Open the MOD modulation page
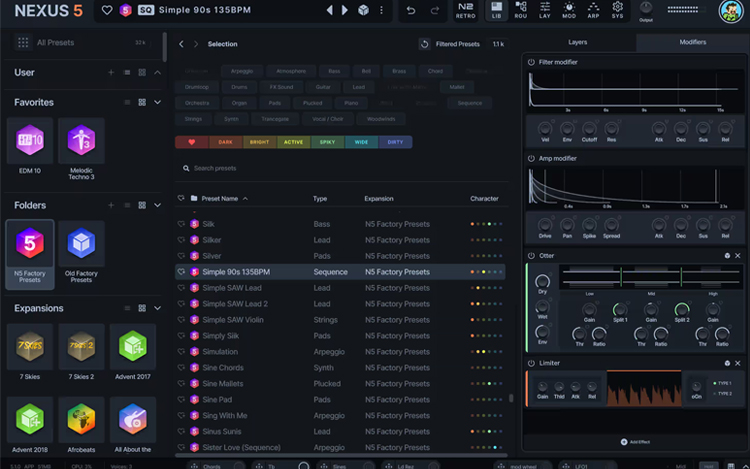 pyautogui.click(x=569, y=10)
